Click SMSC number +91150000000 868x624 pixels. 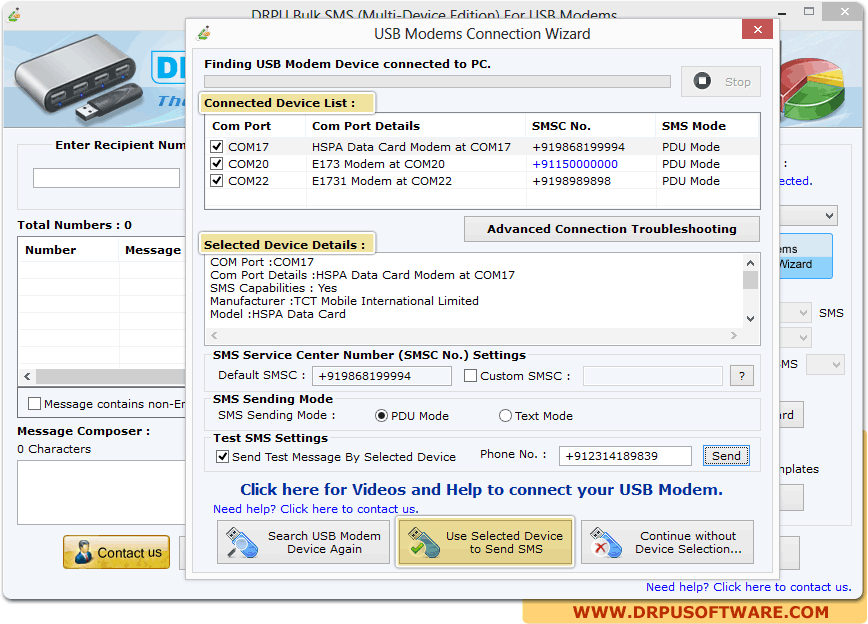[x=575, y=164]
